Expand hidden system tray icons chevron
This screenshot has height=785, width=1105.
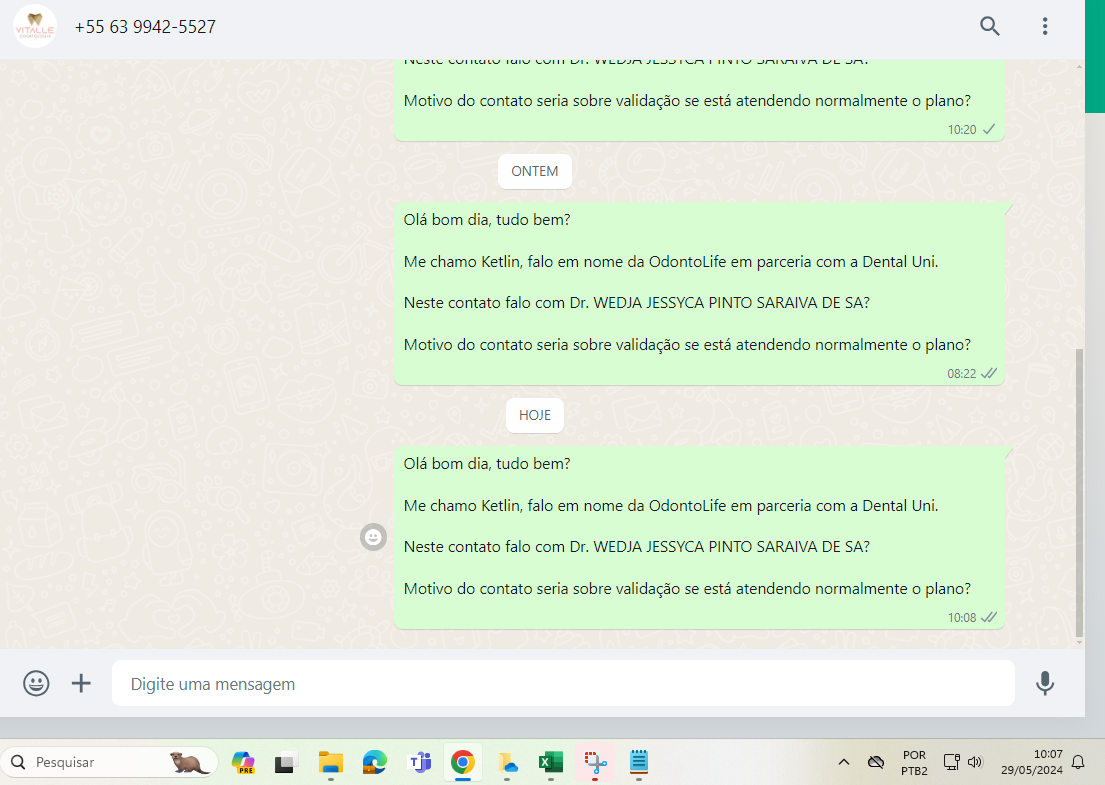point(844,762)
